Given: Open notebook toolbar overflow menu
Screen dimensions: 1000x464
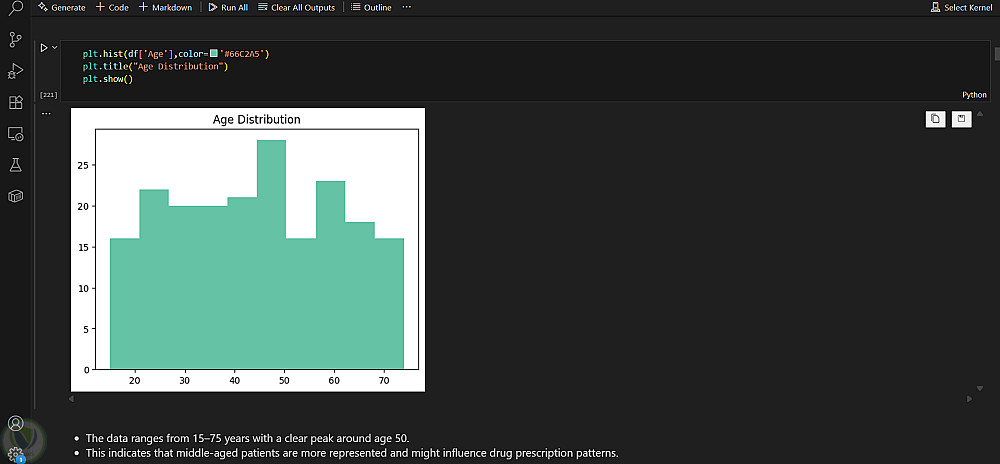Looking at the screenshot, I should click(x=406, y=7).
